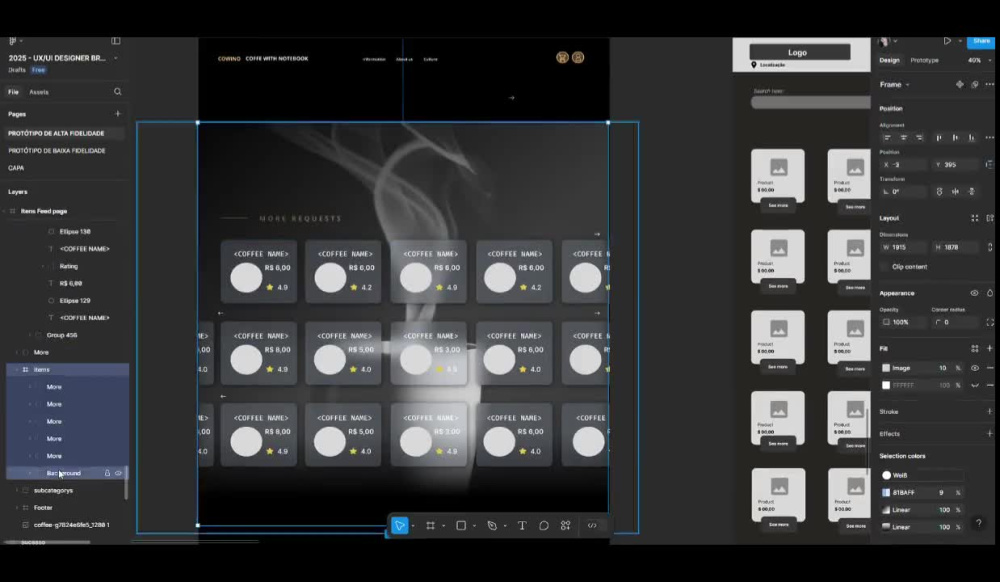Click flip horizontal icon in Transform
Image resolution: width=1000 pixels, height=582 pixels.
955,191
